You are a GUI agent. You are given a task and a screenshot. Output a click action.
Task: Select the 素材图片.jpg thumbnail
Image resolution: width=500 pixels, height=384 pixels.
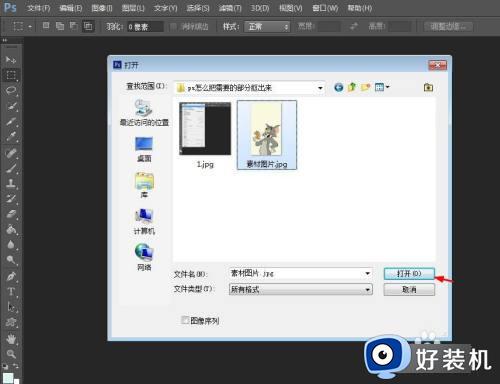(x=267, y=135)
